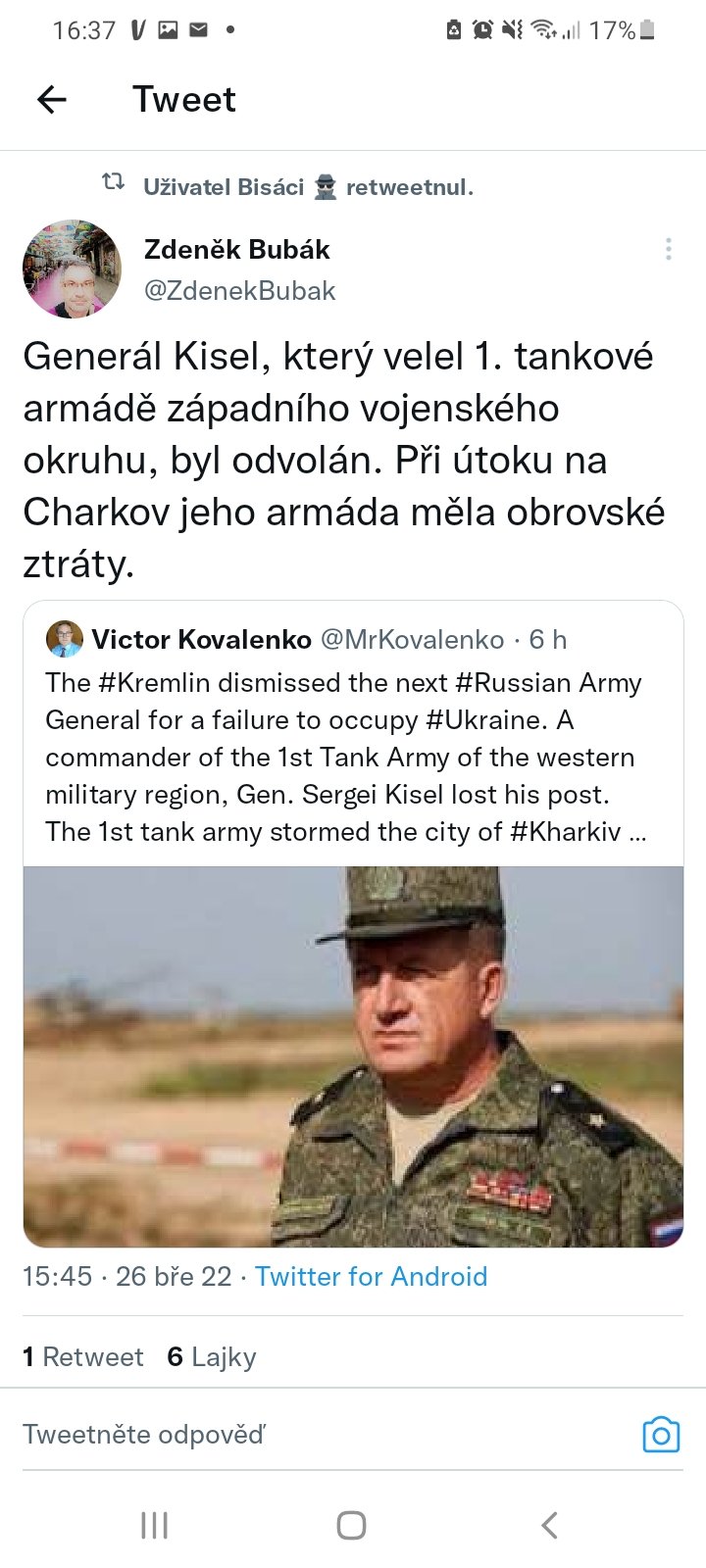Open the quoted Victor Kovalenko tweet text
Viewport: 706px width, 1568px height.
click(x=343, y=757)
